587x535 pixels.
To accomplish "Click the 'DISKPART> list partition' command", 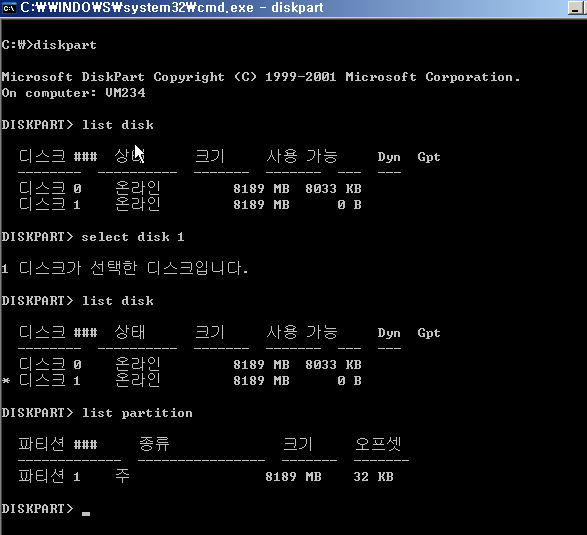I will [x=97, y=413].
